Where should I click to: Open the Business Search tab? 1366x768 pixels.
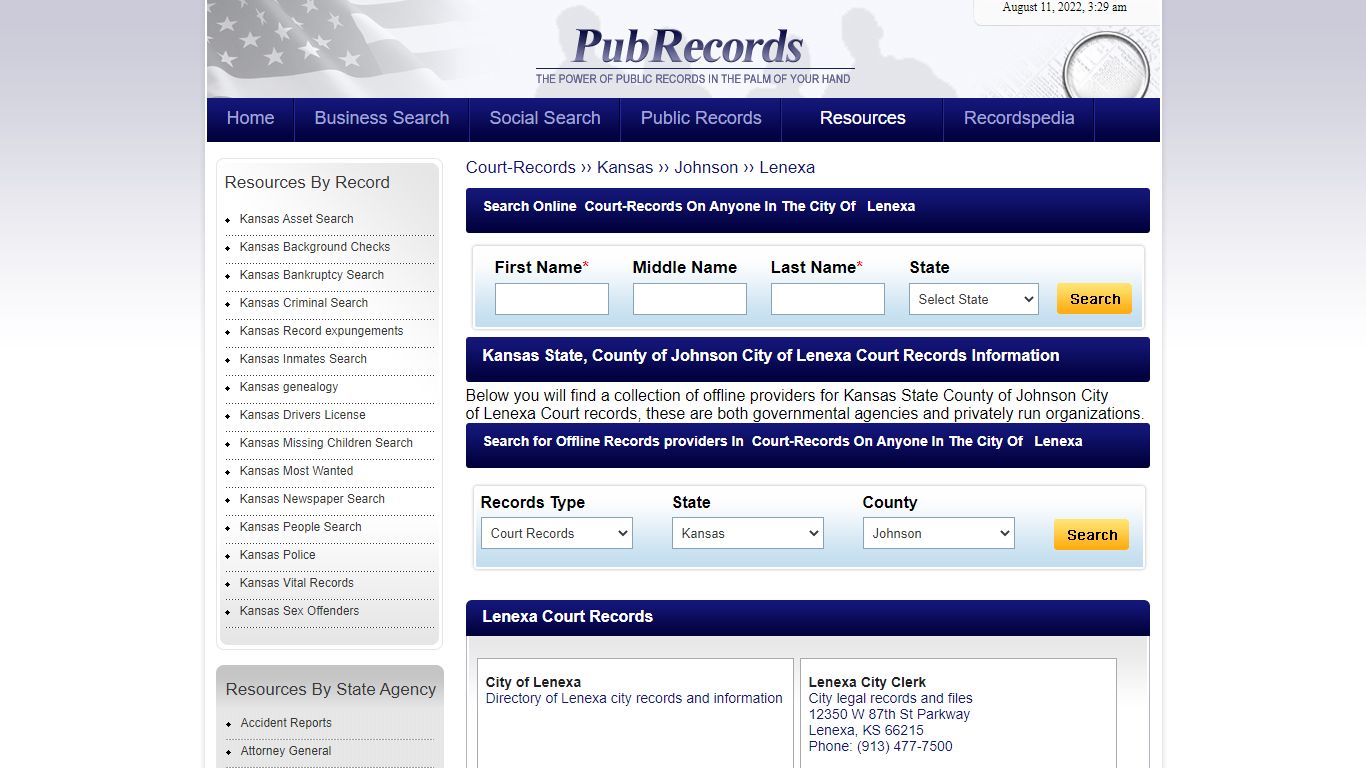point(382,118)
